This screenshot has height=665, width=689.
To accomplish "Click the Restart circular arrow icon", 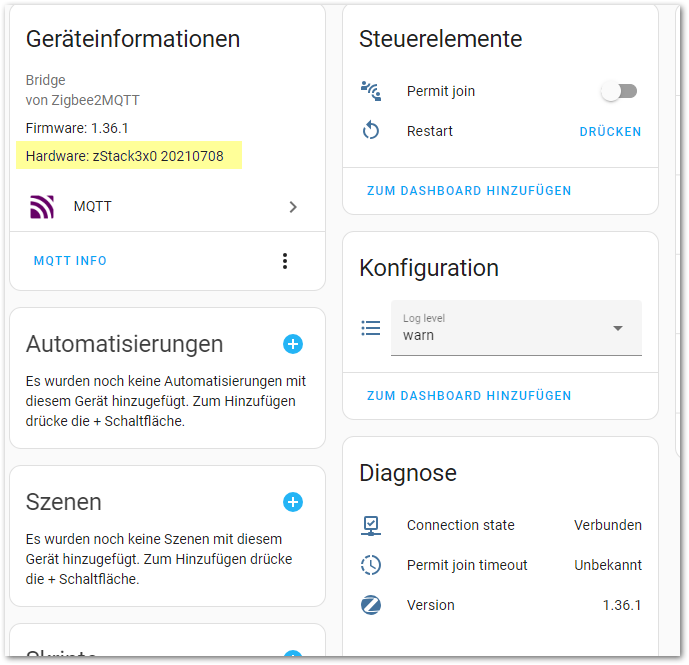I will tap(371, 131).
